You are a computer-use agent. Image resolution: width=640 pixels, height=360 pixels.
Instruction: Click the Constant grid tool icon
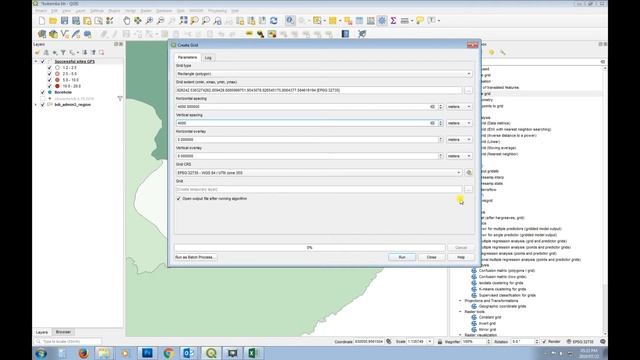click(474, 317)
